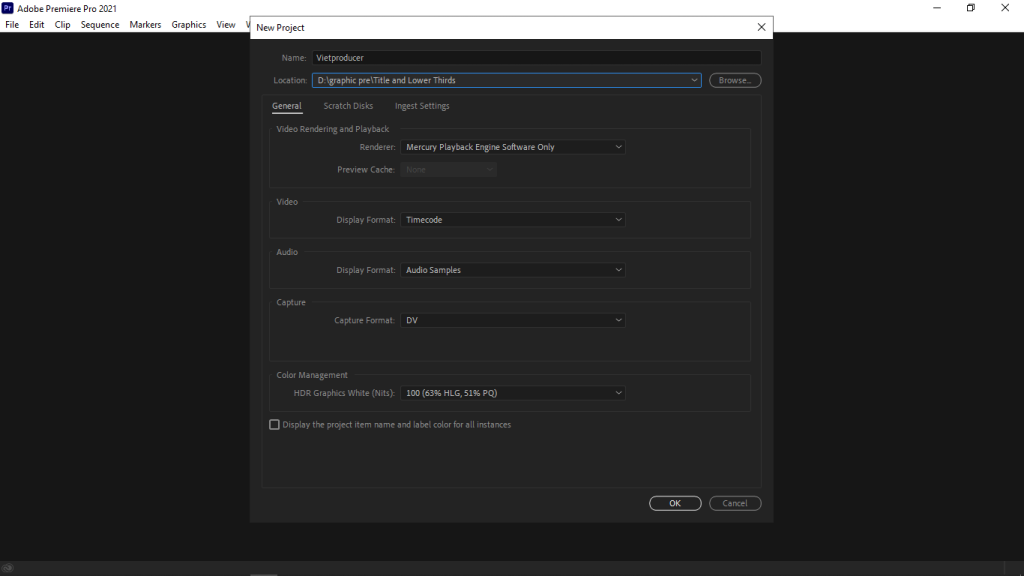1024x576 pixels.
Task: Switch to the Ingest Settings tab
Action: tap(422, 106)
